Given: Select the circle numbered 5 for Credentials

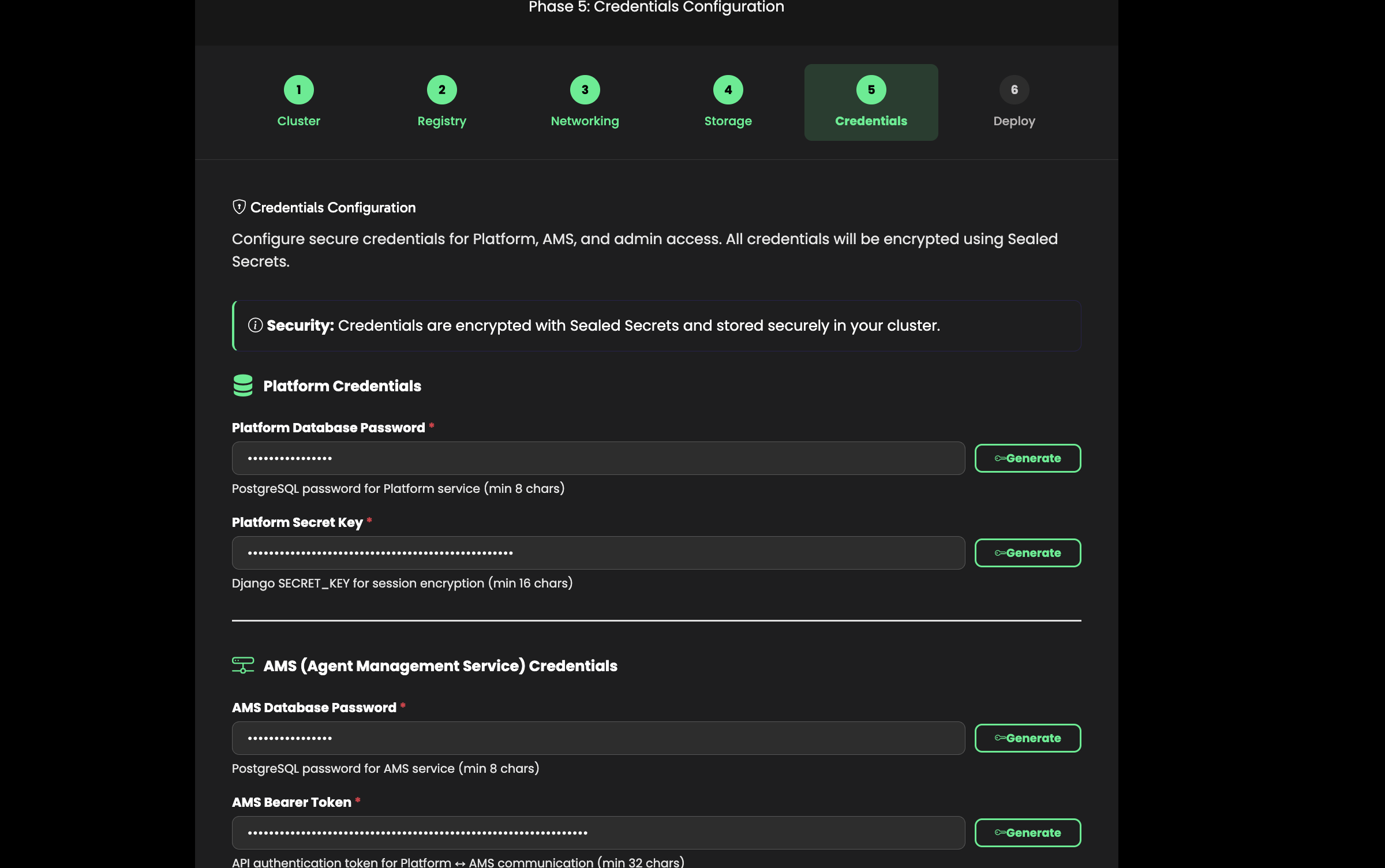Looking at the screenshot, I should point(871,89).
